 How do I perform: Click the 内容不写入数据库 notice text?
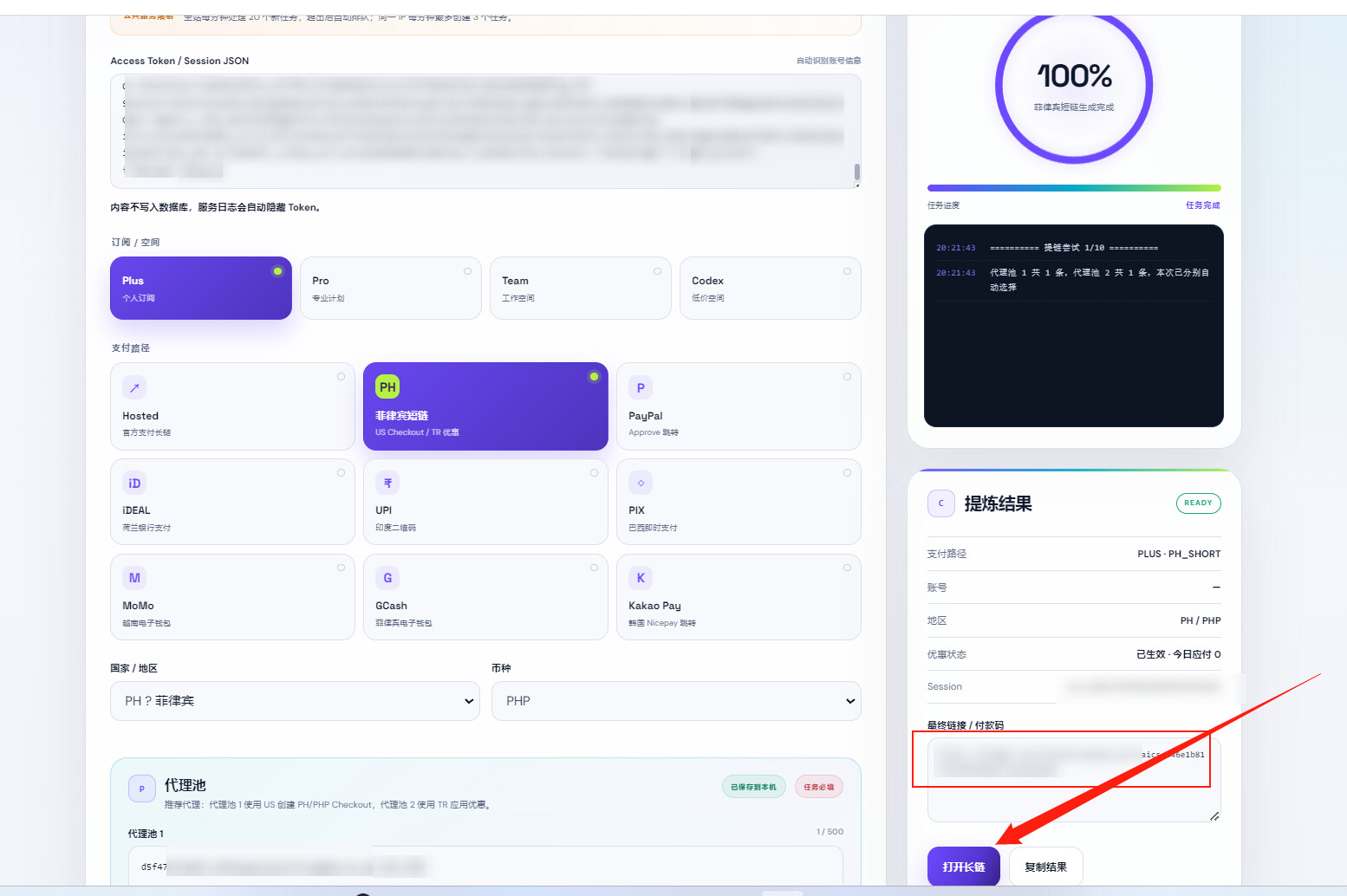point(215,207)
